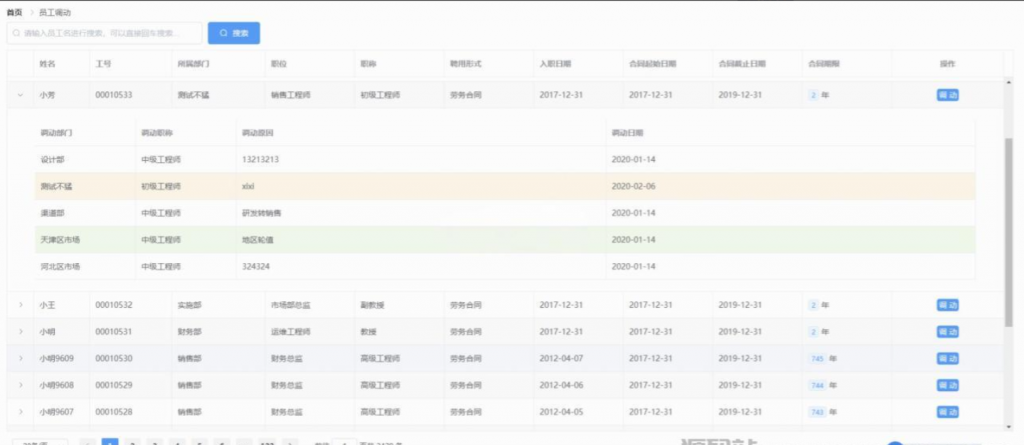
Task: Click 调动 button for 小明9609
Action: [x=948, y=359]
